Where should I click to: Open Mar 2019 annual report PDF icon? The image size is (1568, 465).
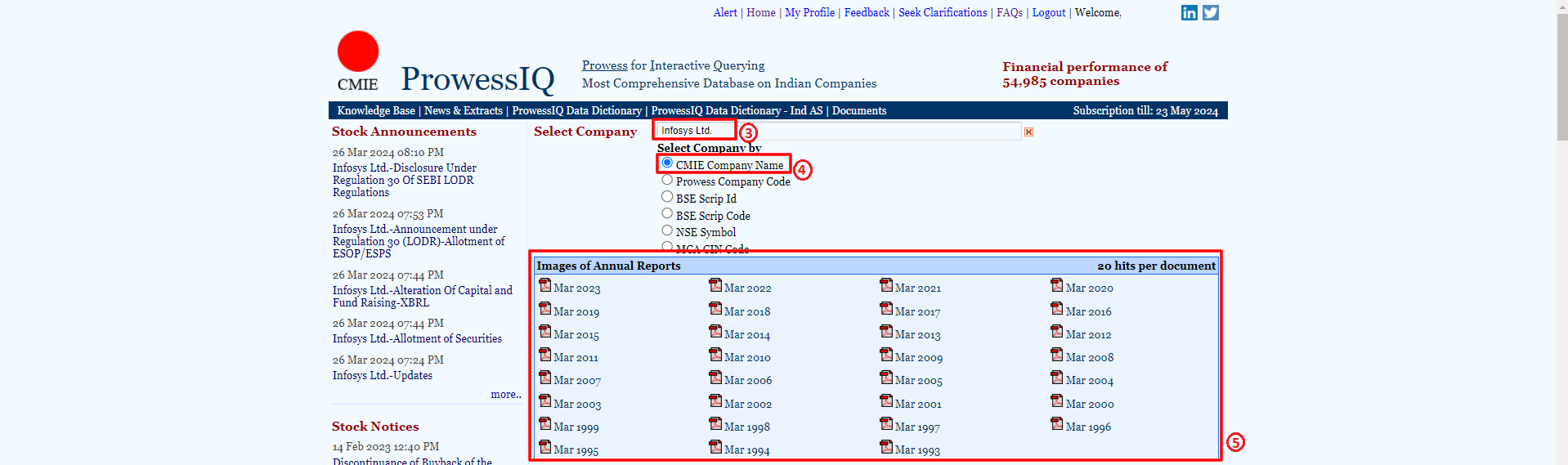[544, 309]
